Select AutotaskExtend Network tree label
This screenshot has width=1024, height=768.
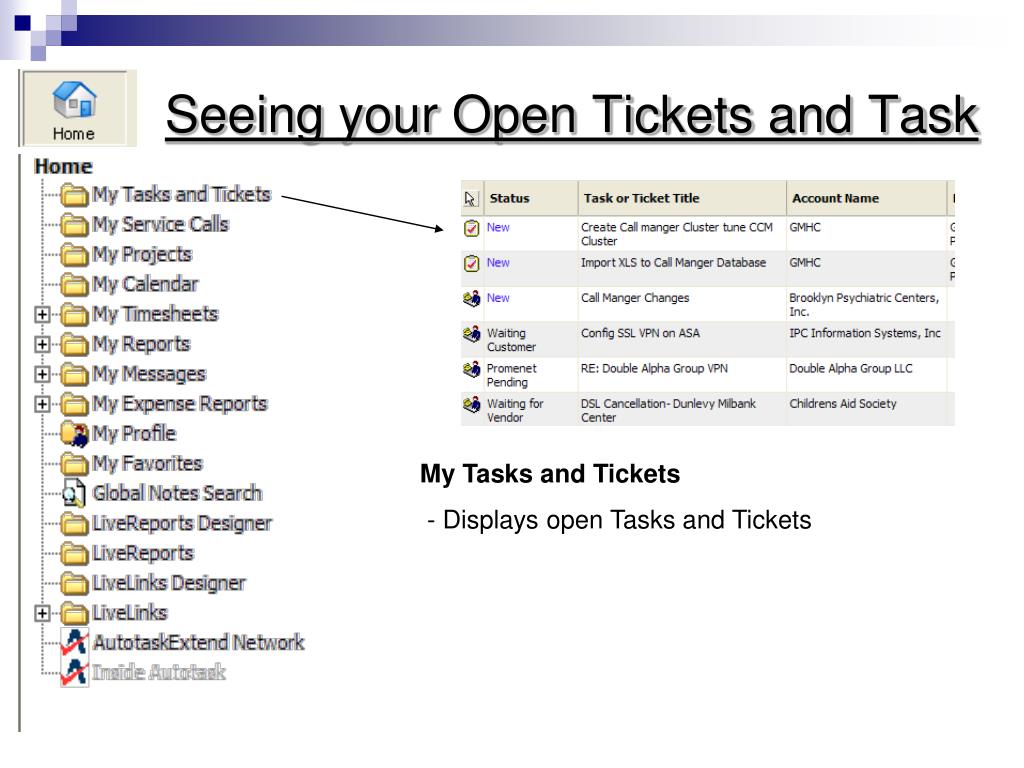[198, 643]
